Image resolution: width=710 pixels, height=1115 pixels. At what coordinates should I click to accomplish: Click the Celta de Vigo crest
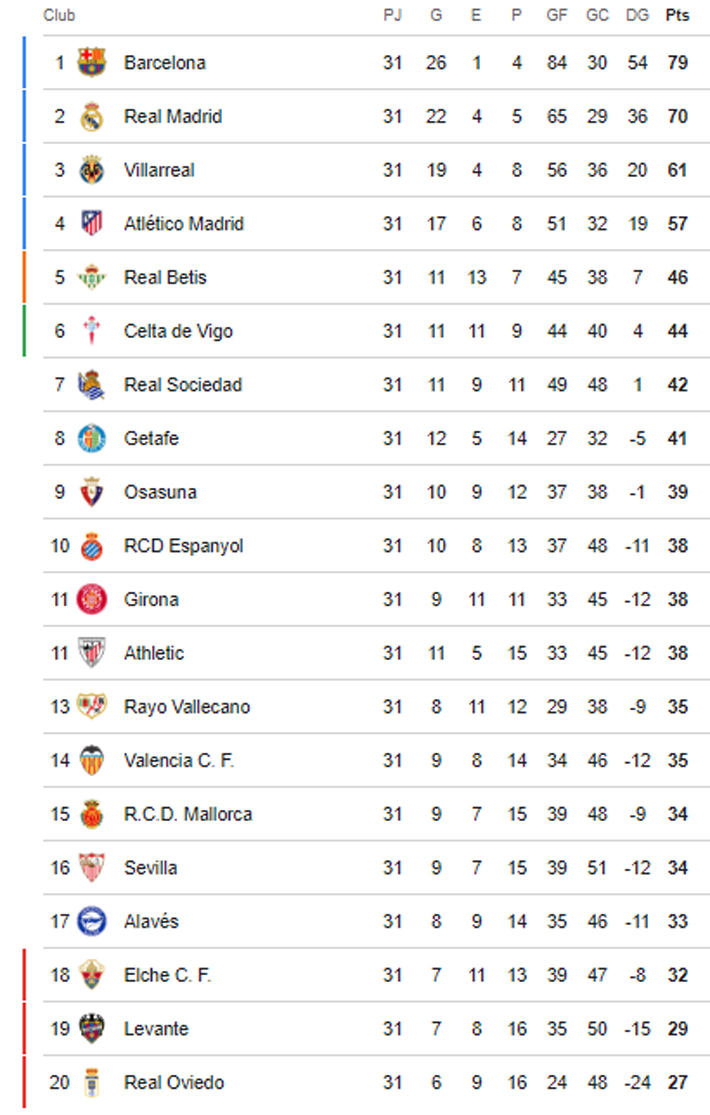point(92,331)
